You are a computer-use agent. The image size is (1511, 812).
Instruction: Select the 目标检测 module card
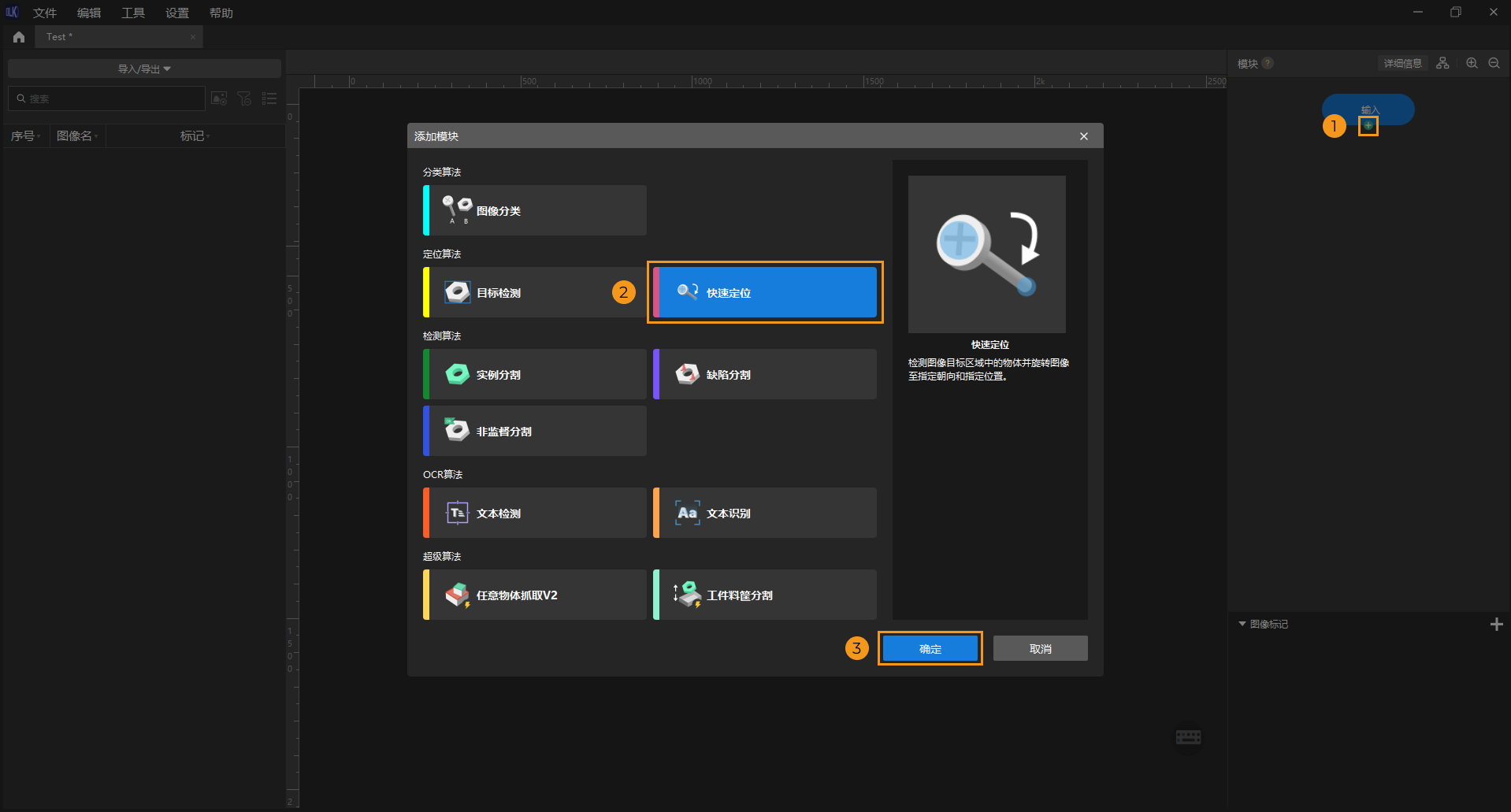tap(535, 292)
